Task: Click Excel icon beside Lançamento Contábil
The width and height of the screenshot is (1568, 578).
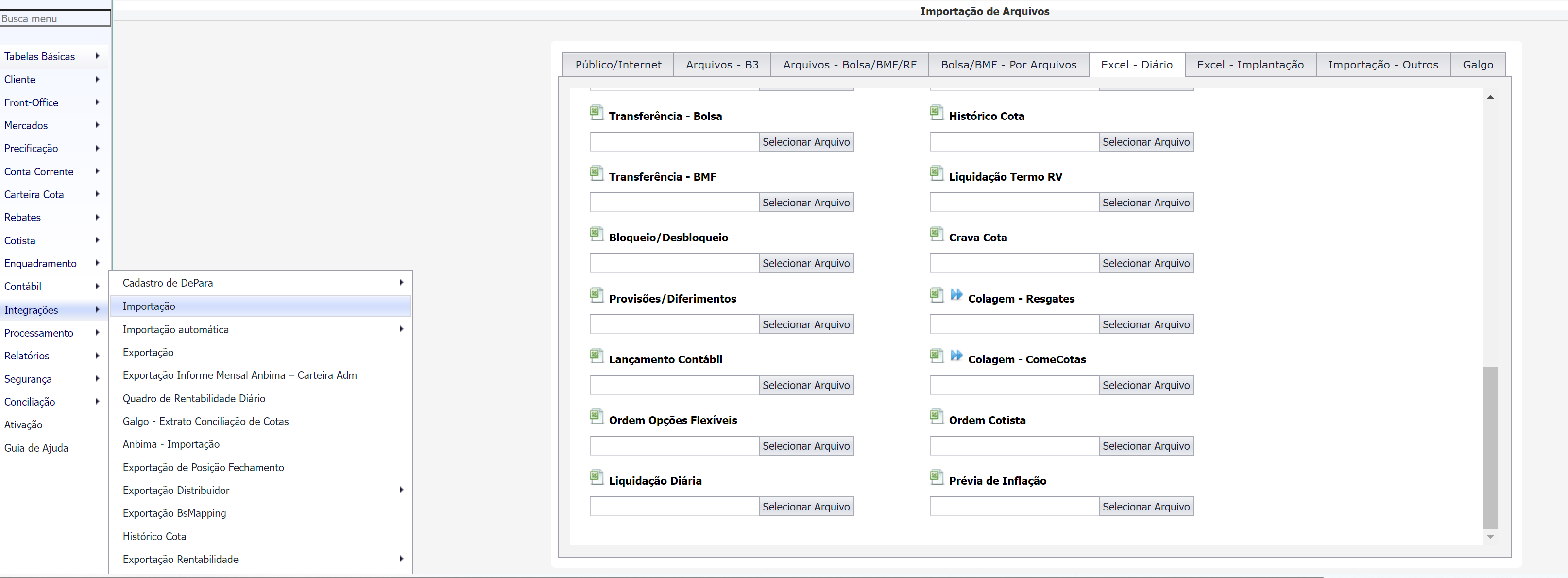Action: click(596, 356)
